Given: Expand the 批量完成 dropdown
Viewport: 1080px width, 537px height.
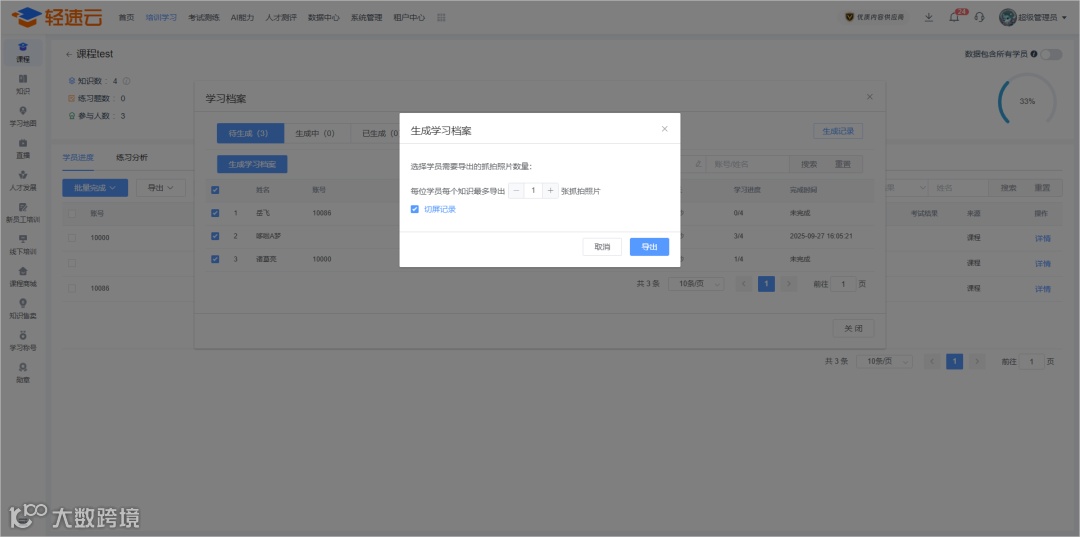Looking at the screenshot, I should 95,187.
